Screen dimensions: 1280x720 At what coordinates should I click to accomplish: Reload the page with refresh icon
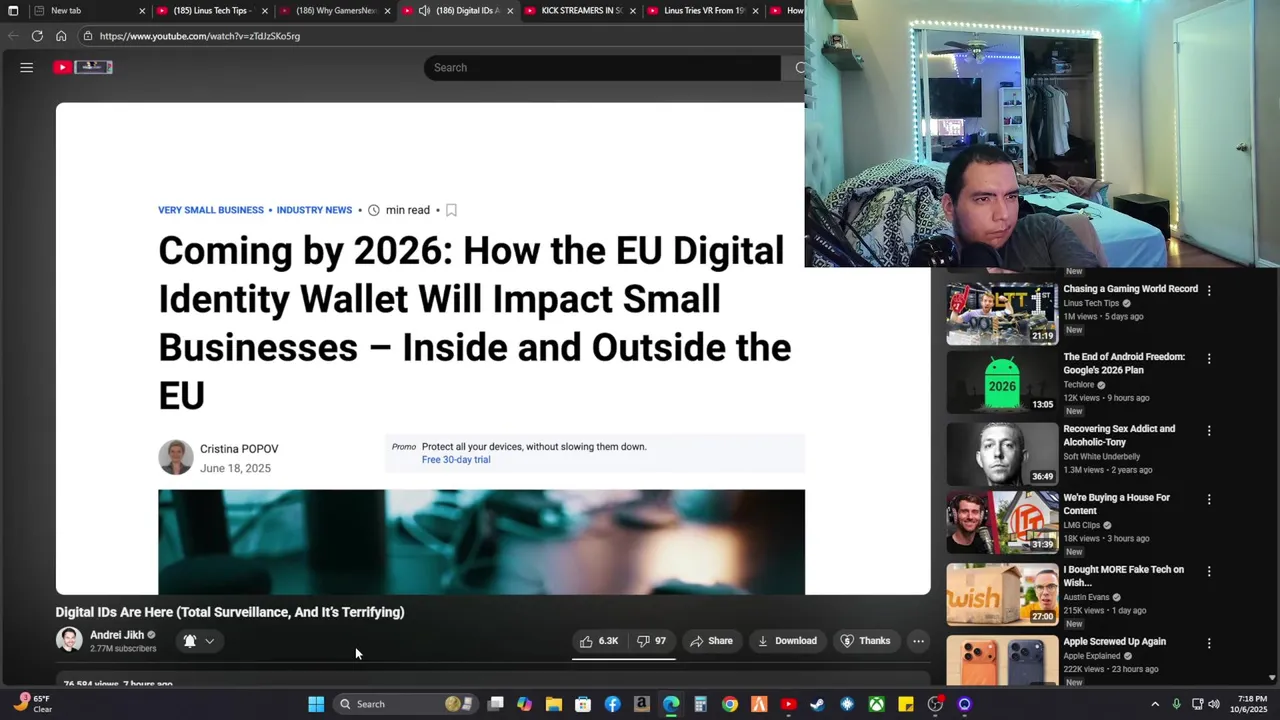tap(37, 36)
